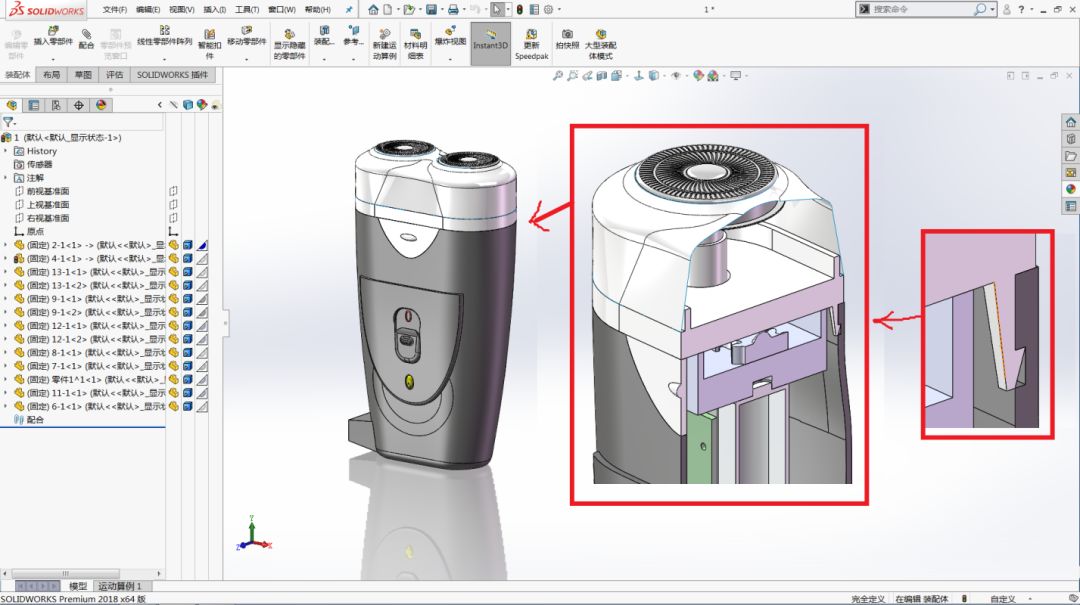Image resolution: width=1080 pixels, height=605 pixels.
Task: Select the 配合 (Mate) paperclip tool
Action: [x=86, y=39]
